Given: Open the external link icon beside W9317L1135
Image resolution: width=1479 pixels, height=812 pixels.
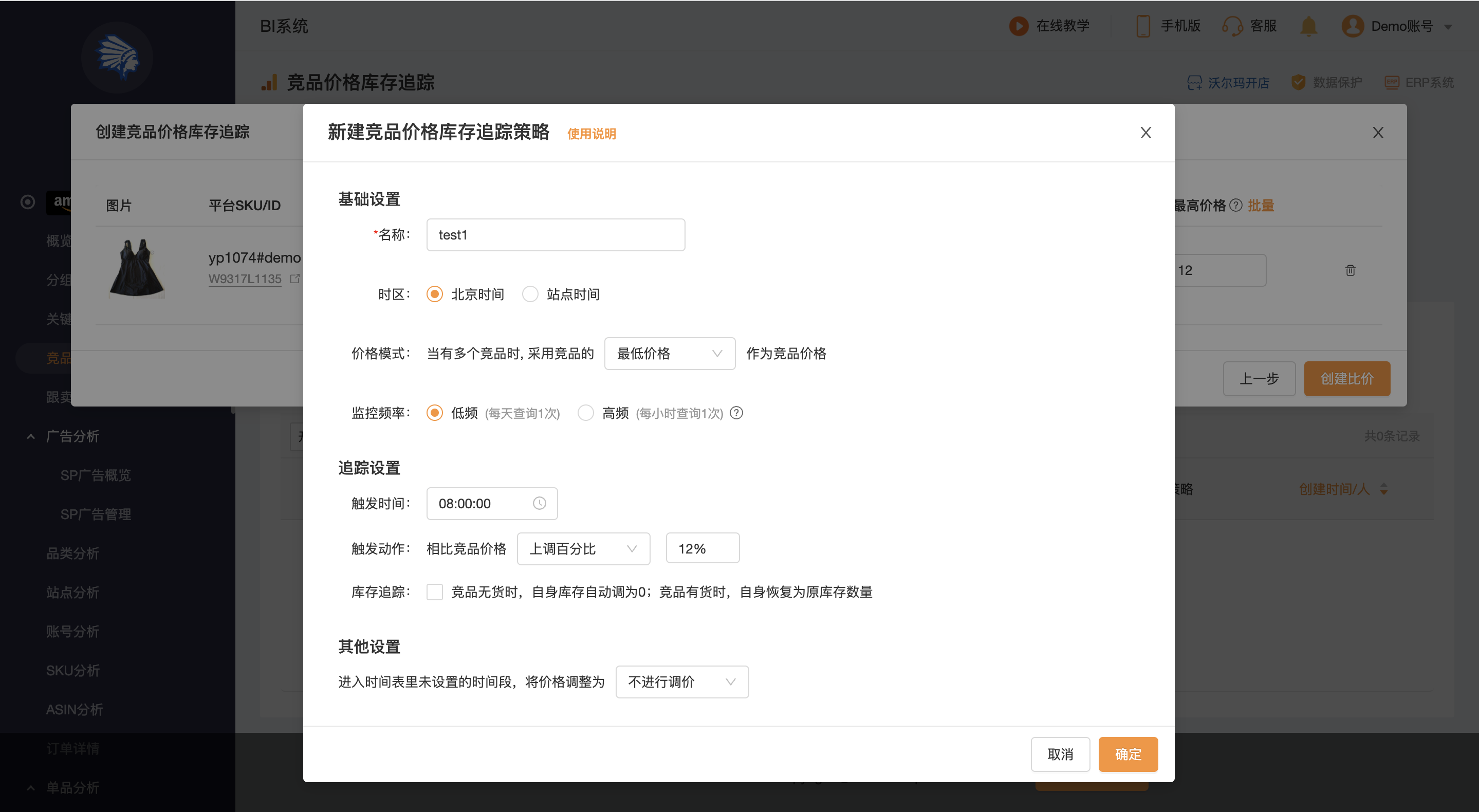Looking at the screenshot, I should (x=294, y=279).
